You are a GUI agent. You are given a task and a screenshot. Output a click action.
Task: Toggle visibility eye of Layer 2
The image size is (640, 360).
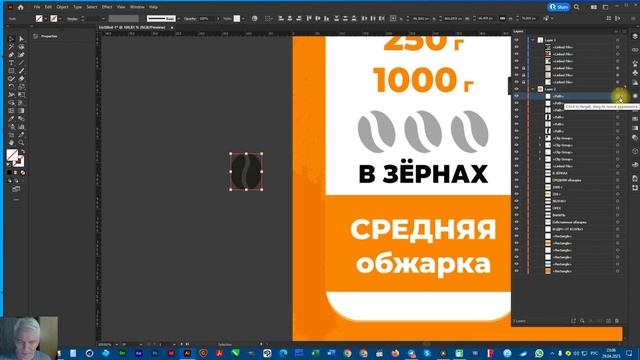pyautogui.click(x=517, y=89)
